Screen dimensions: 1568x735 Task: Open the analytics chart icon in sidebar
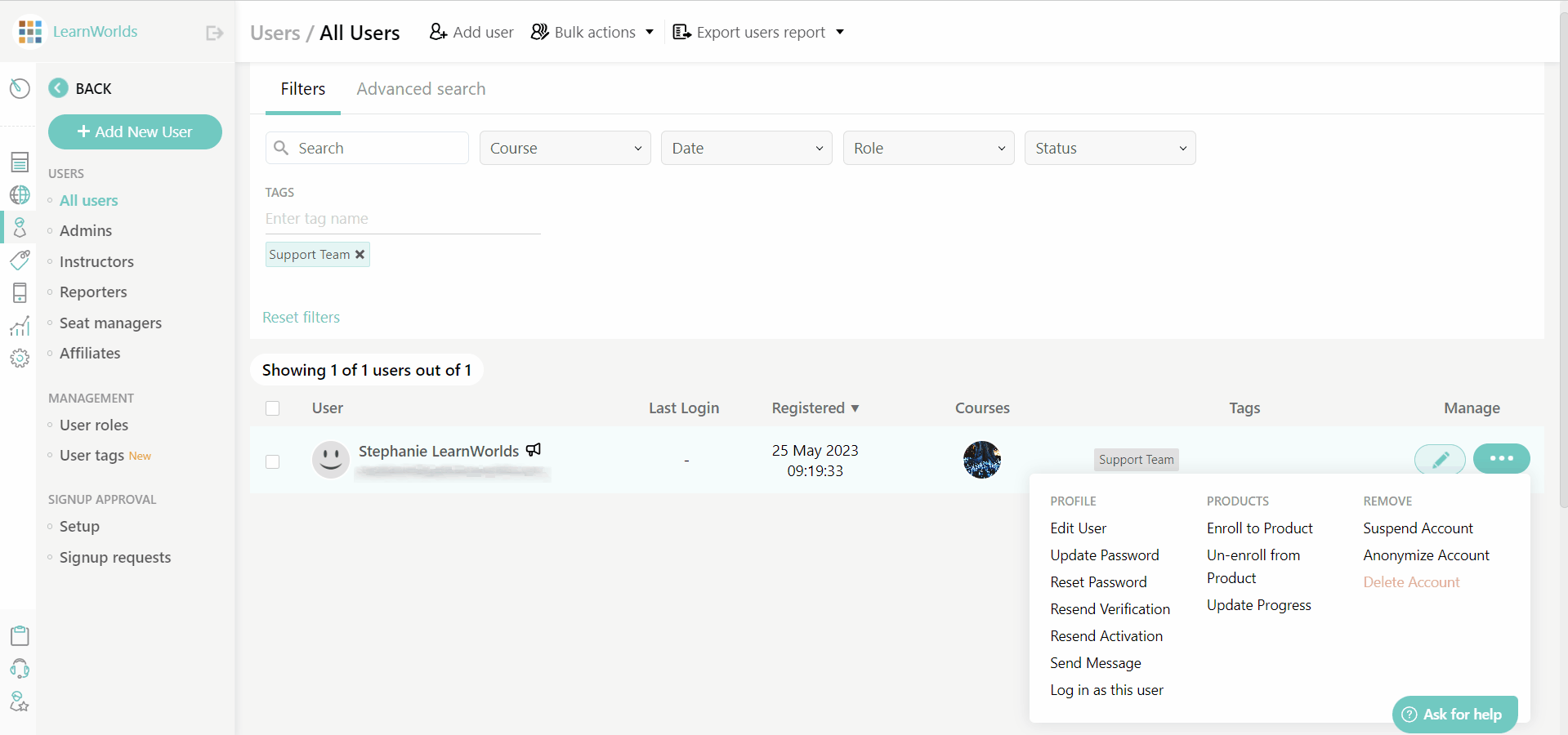tap(20, 326)
